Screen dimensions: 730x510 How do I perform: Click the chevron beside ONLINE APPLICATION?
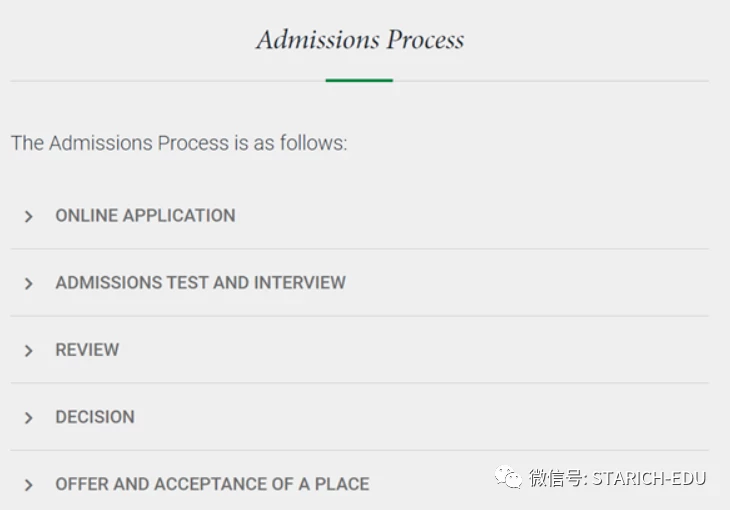pyautogui.click(x=28, y=217)
